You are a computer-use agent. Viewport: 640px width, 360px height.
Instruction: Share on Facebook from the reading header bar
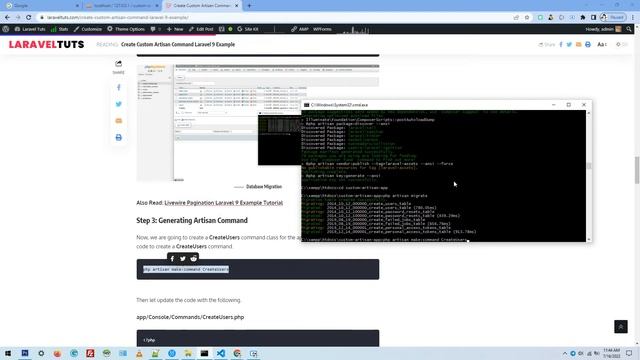tap(561, 44)
